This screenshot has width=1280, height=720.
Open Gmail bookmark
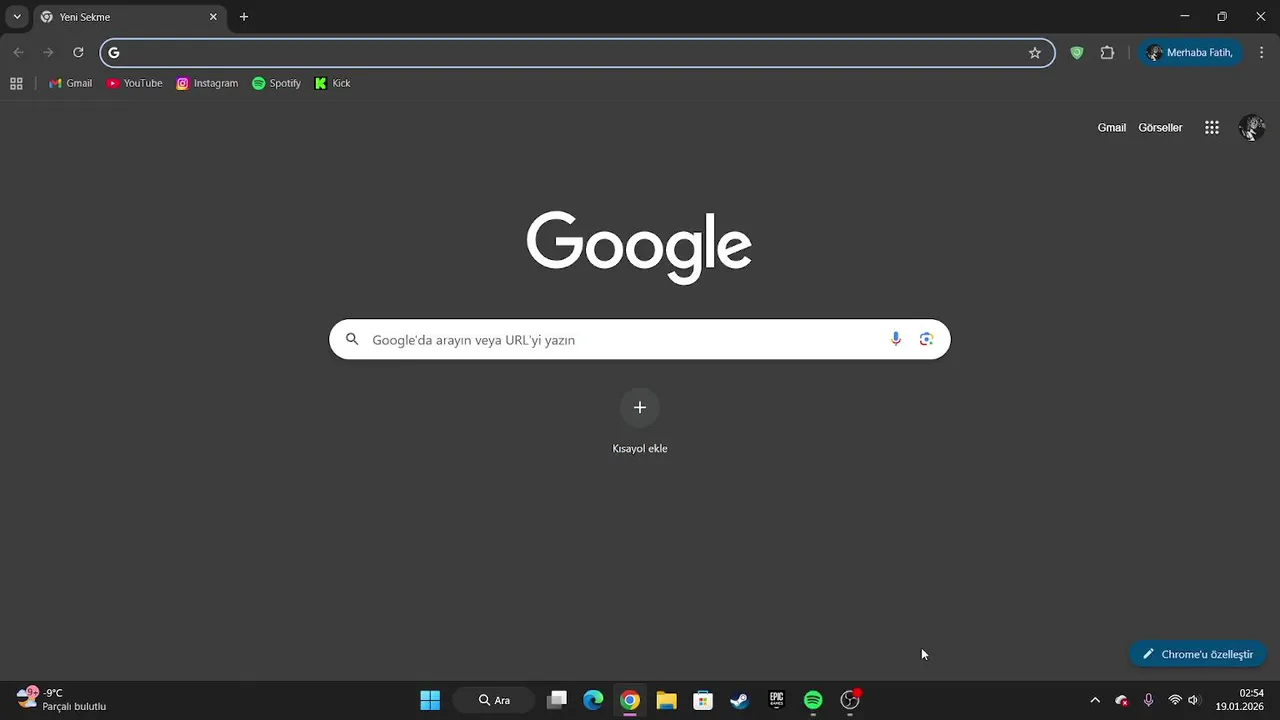tap(70, 83)
